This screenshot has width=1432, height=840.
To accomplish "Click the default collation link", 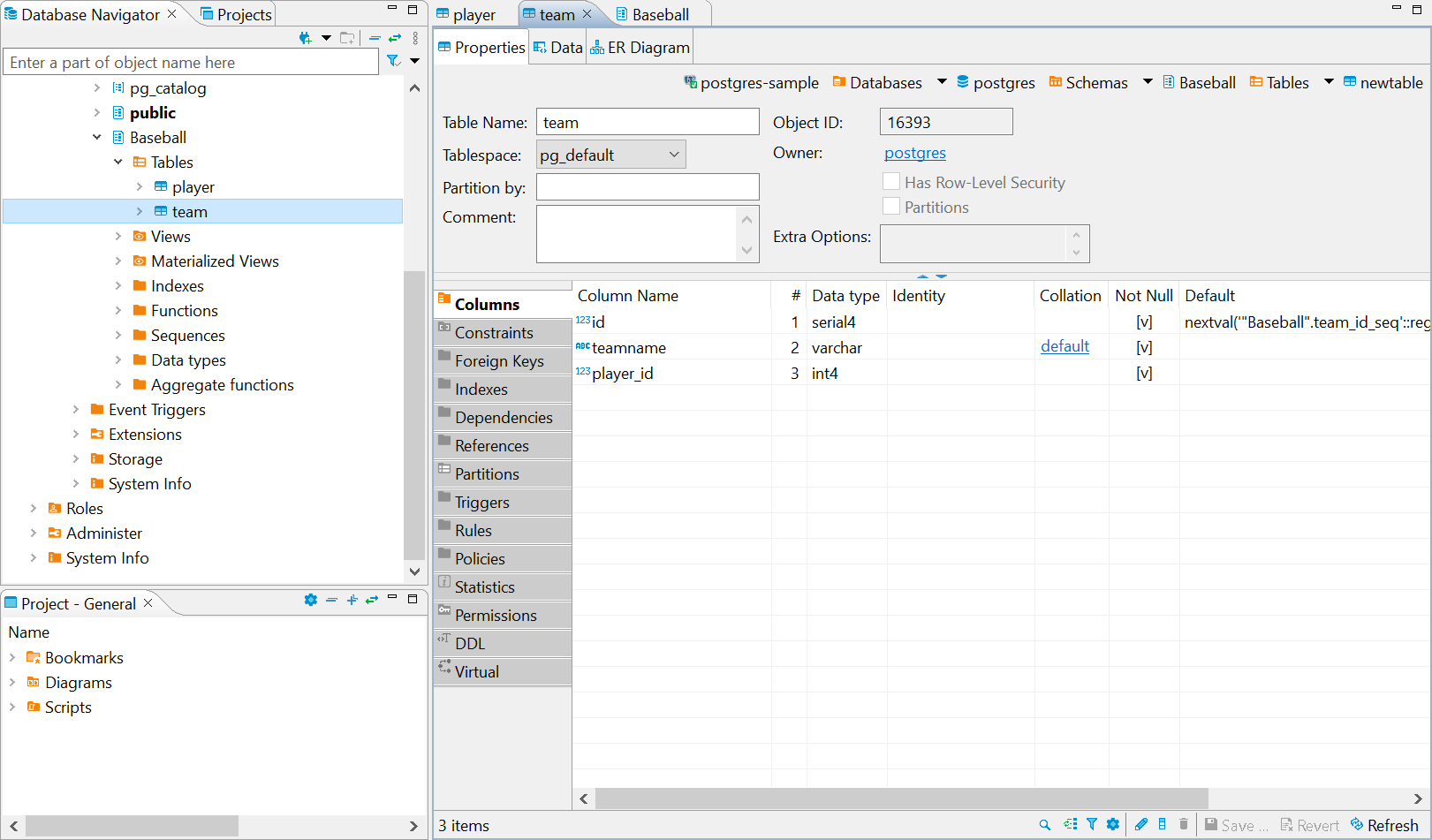I will tap(1065, 346).
